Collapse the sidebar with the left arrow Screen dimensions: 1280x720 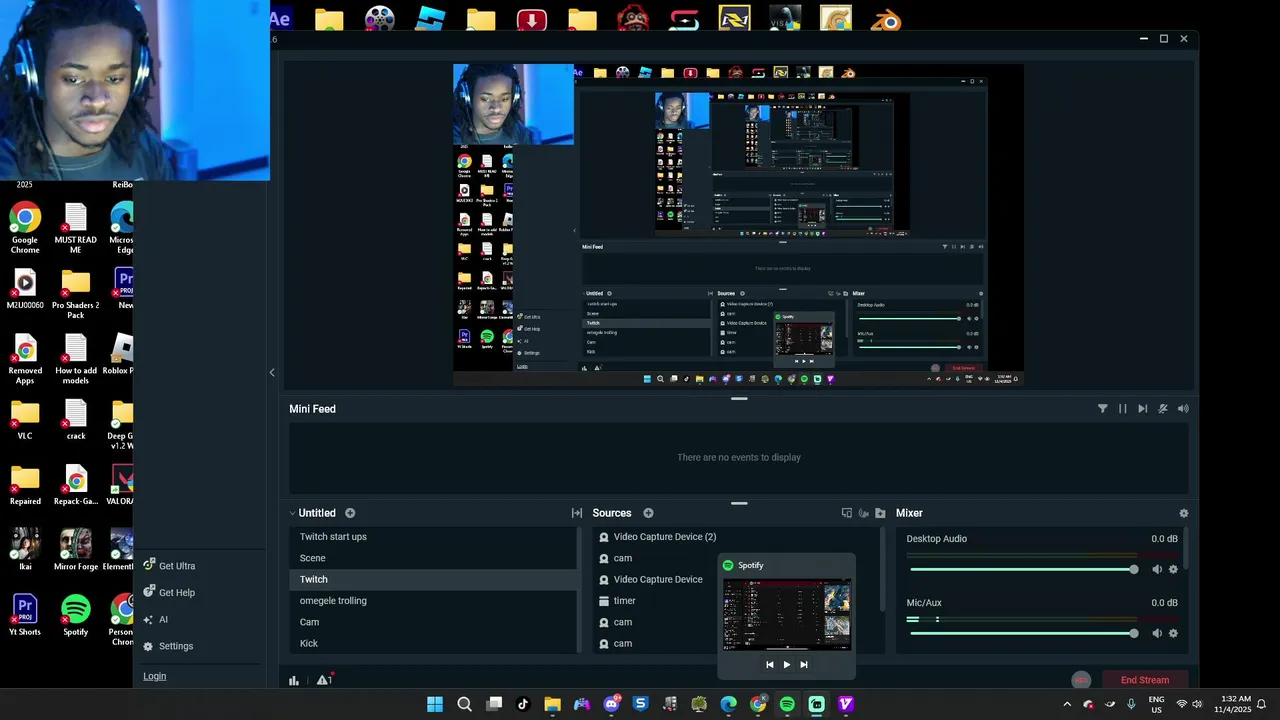[272, 372]
